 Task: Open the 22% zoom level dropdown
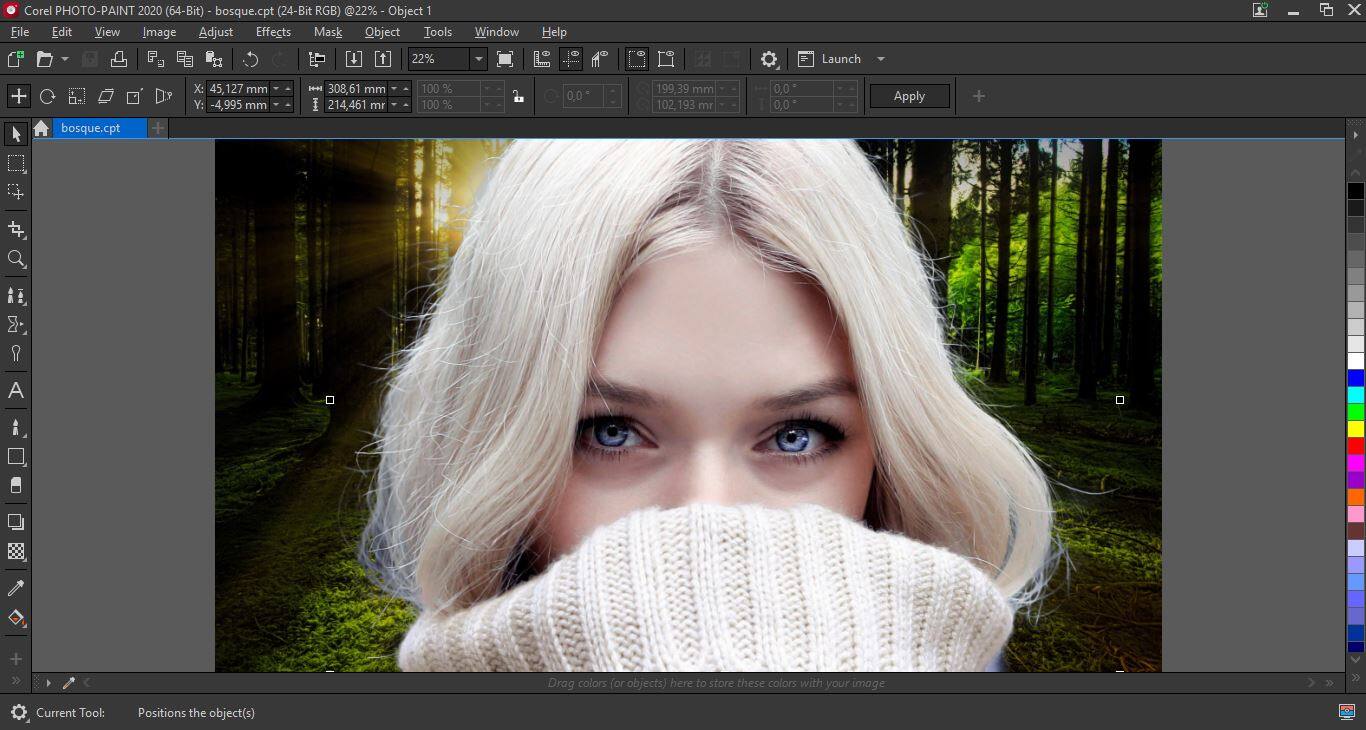click(478, 59)
